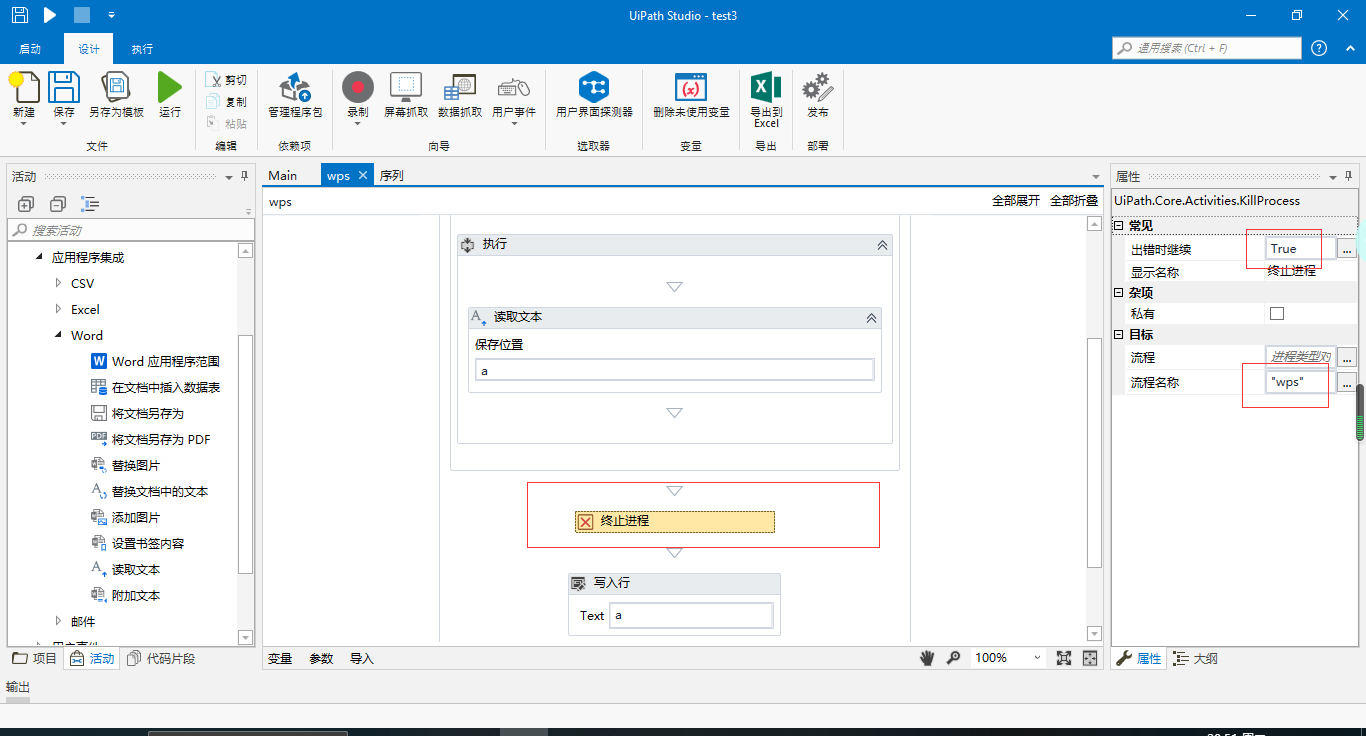1366x736 pixels.
Task: Open the 导入 (Imports) panel
Action: point(361,658)
